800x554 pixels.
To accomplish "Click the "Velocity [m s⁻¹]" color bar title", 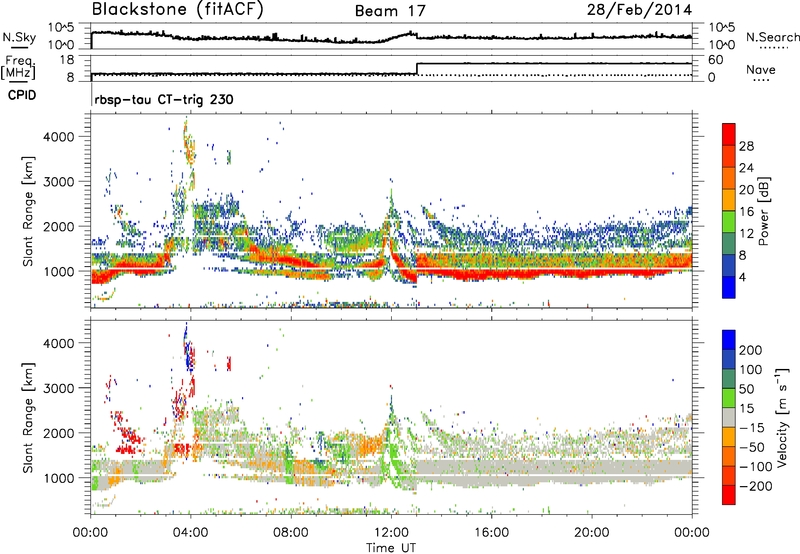I will 782,417.
